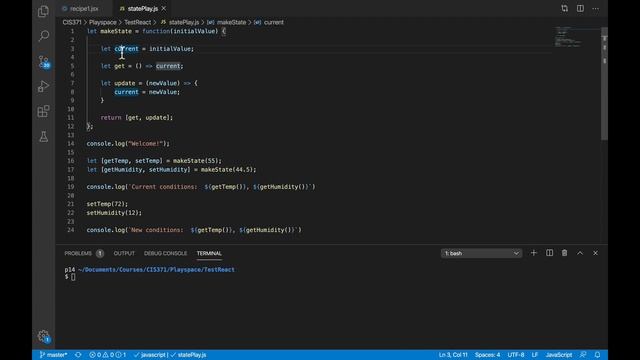Change file encoding UTF-8
Image resolution: width=640 pixels, height=360 pixels.
(516, 355)
